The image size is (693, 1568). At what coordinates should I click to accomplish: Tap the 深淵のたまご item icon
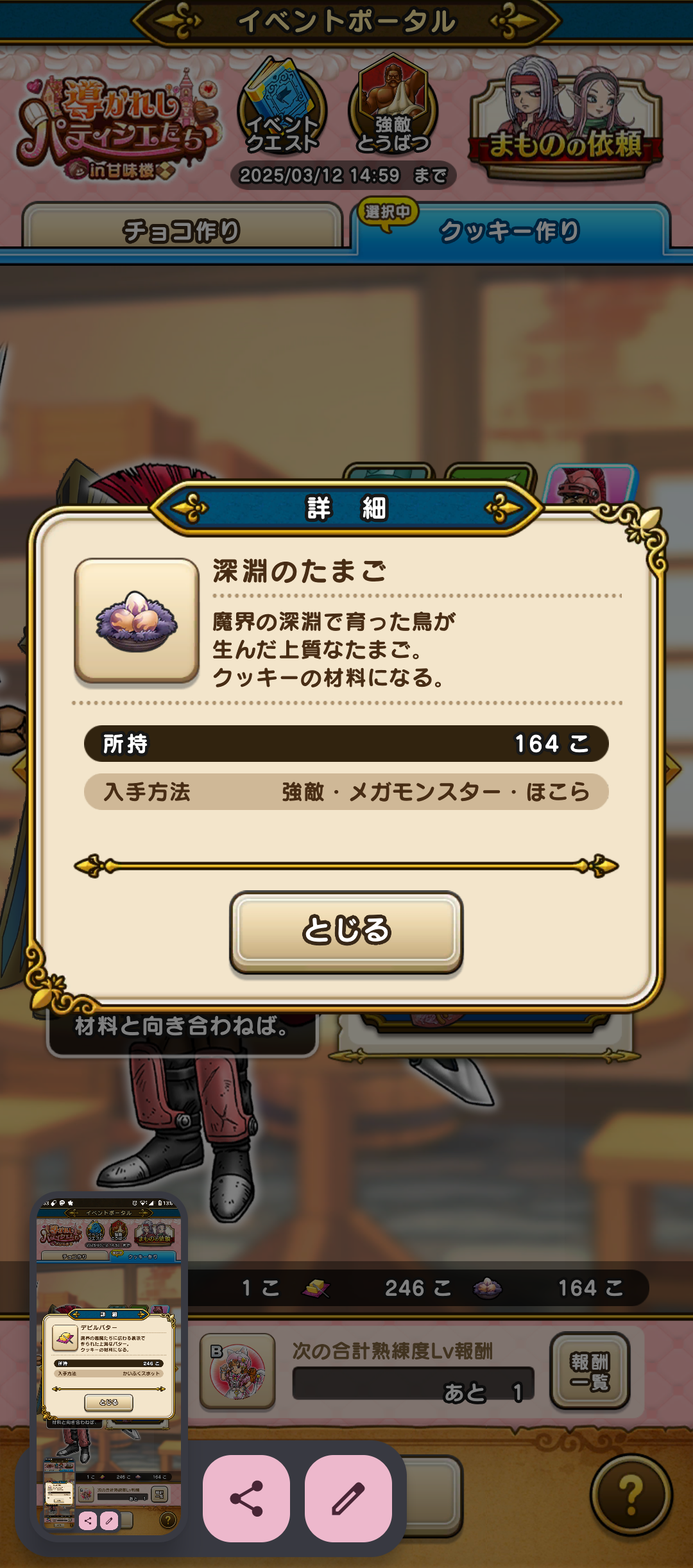tap(137, 620)
